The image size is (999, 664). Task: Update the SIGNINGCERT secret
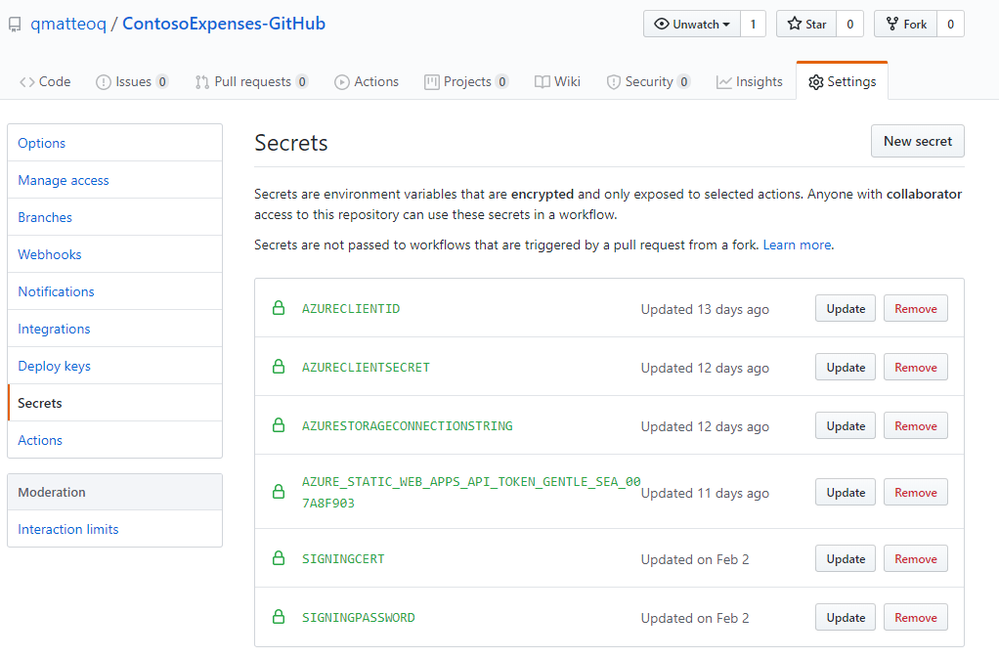[x=845, y=559]
